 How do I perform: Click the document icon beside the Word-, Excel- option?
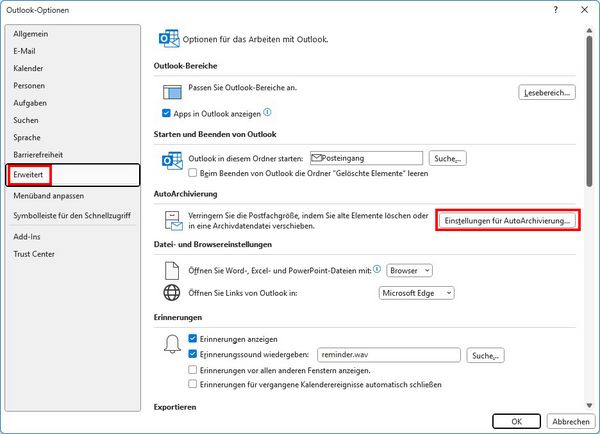pyautogui.click(x=172, y=271)
